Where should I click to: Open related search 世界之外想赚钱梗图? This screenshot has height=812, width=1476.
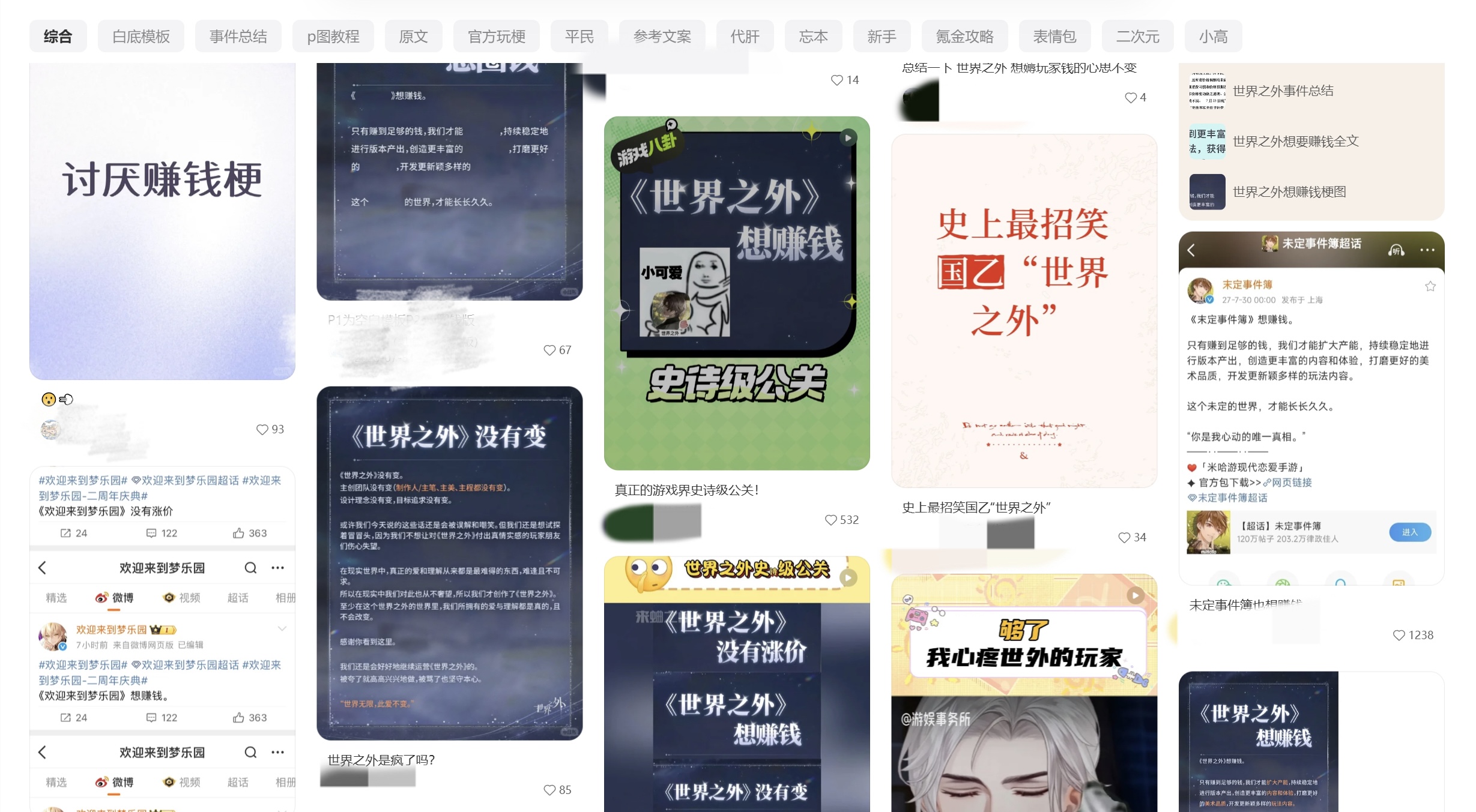[1289, 192]
